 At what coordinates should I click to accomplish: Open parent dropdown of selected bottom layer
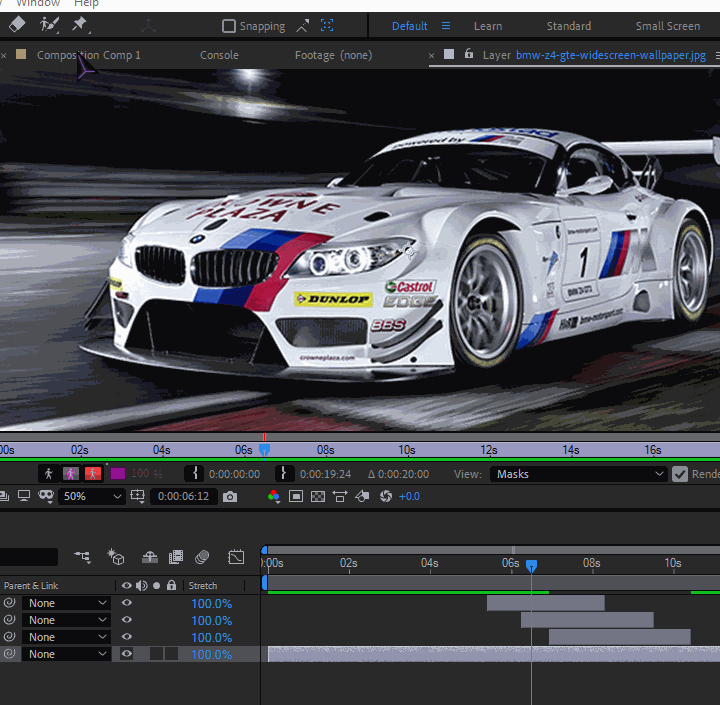point(67,654)
